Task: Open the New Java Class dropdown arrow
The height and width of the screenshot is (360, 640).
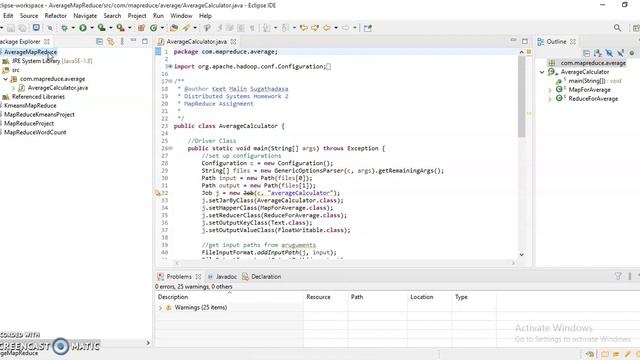Action: coord(162,28)
